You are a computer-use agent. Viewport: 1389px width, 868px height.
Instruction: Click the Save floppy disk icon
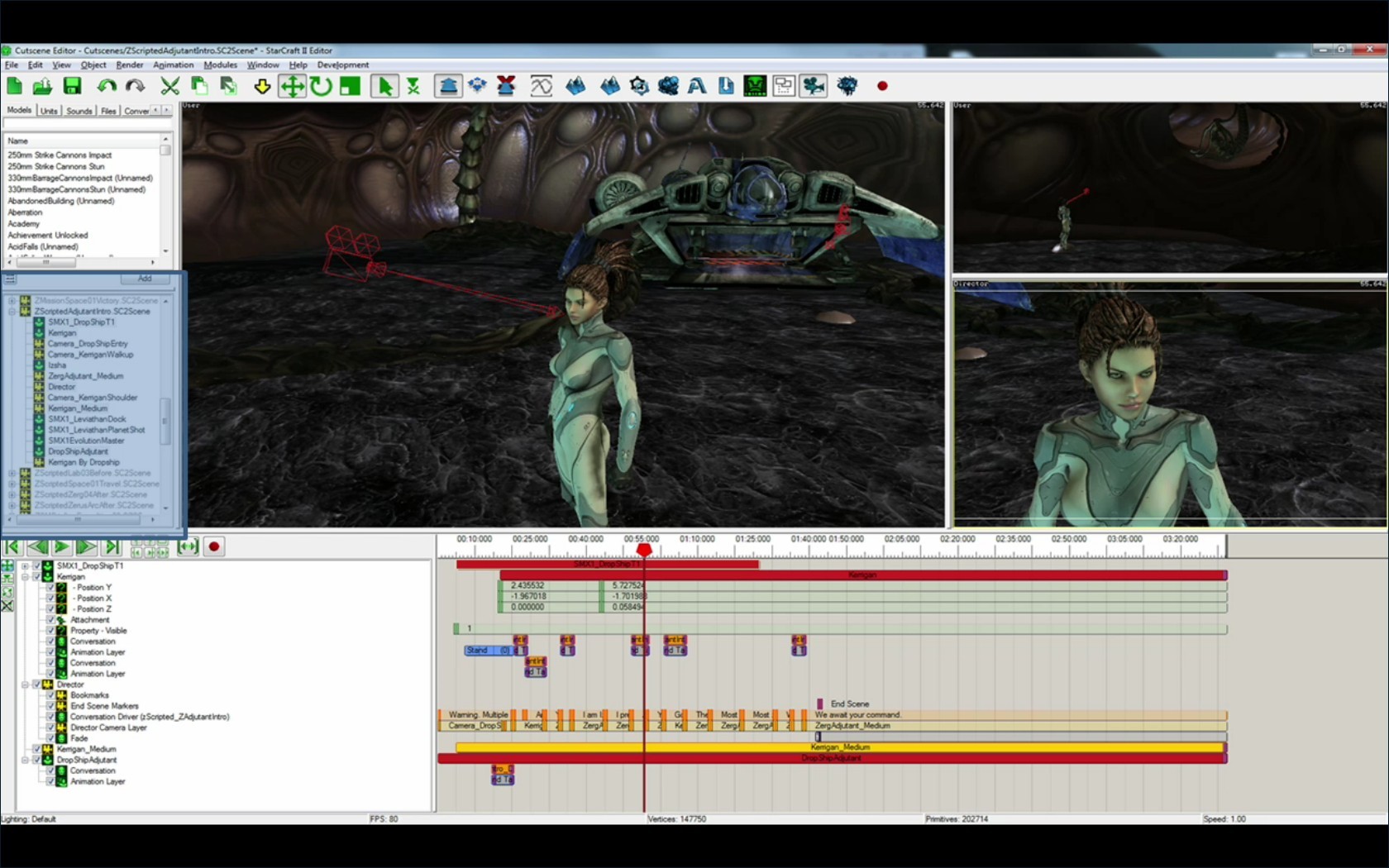point(72,86)
